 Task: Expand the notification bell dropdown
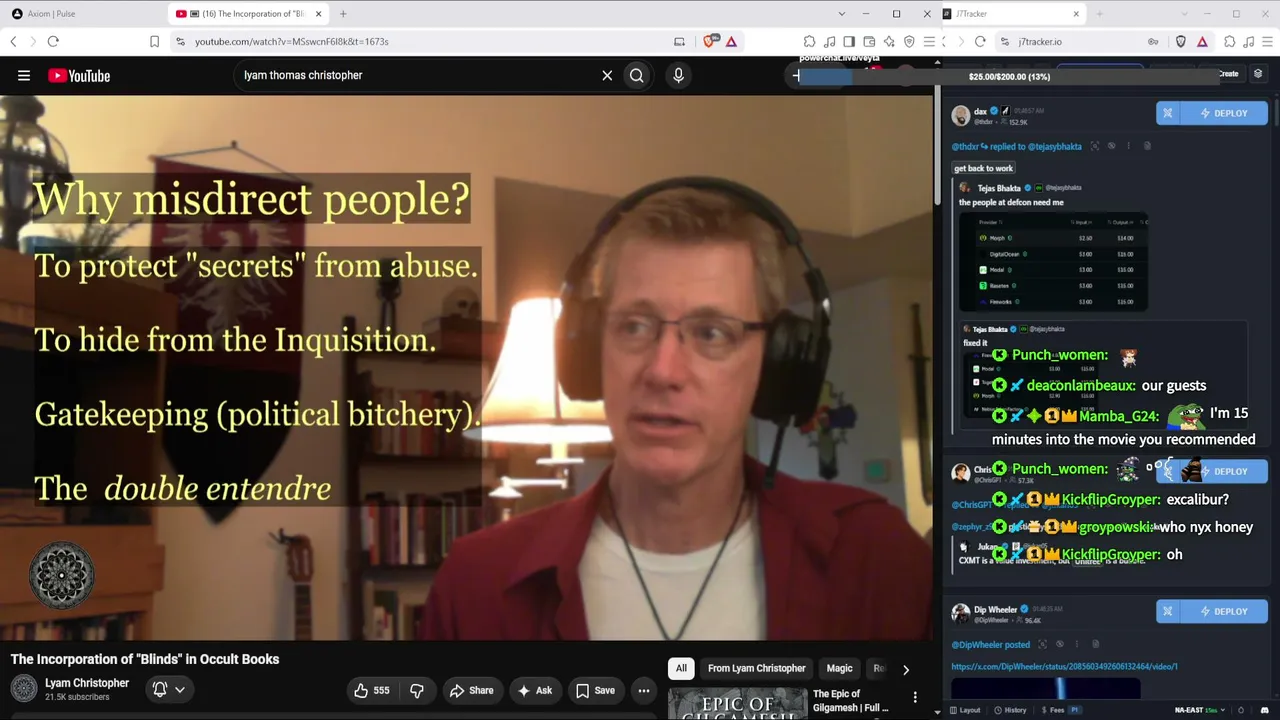point(168,689)
